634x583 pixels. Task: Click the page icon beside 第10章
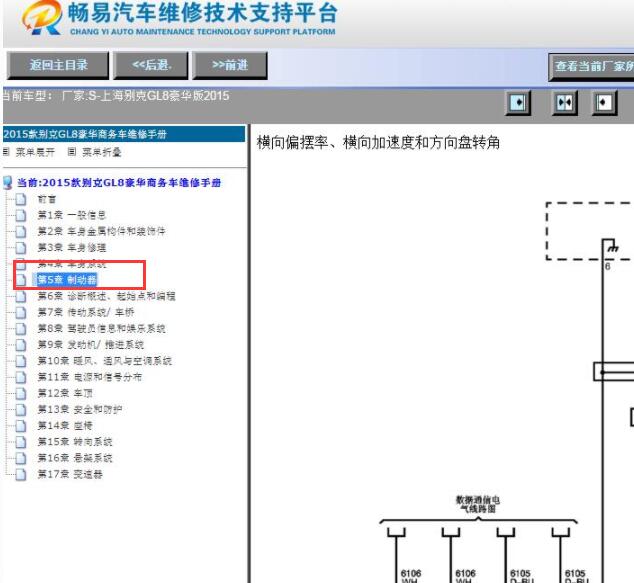pyautogui.click(x=21, y=361)
